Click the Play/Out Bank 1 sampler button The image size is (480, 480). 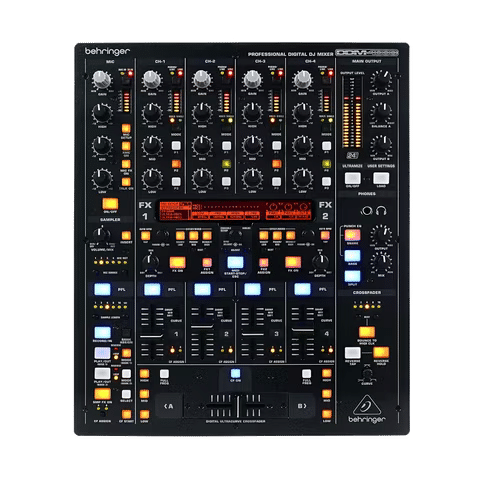click(102, 353)
